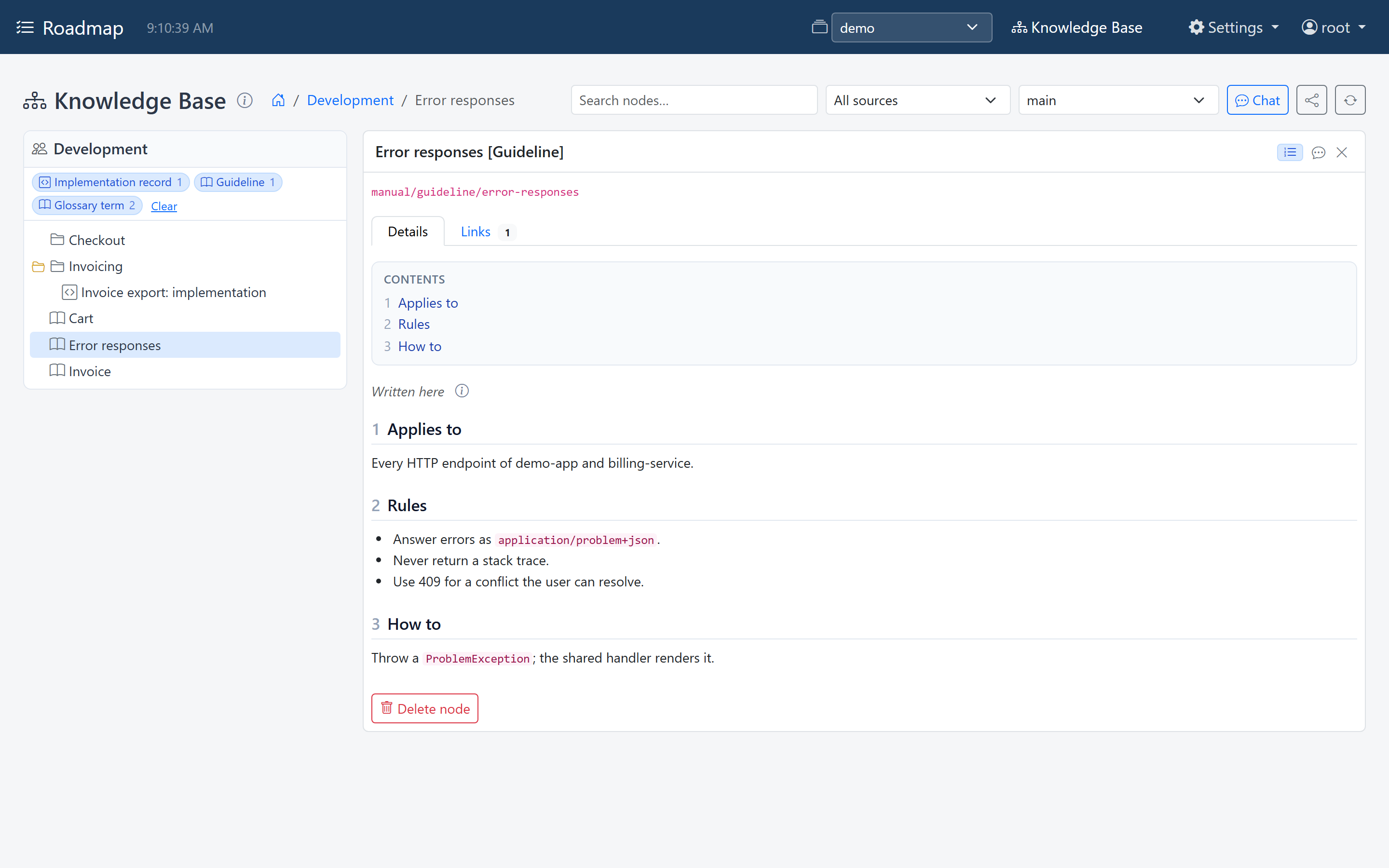
Task: Jump to How to in contents
Action: pos(420,346)
